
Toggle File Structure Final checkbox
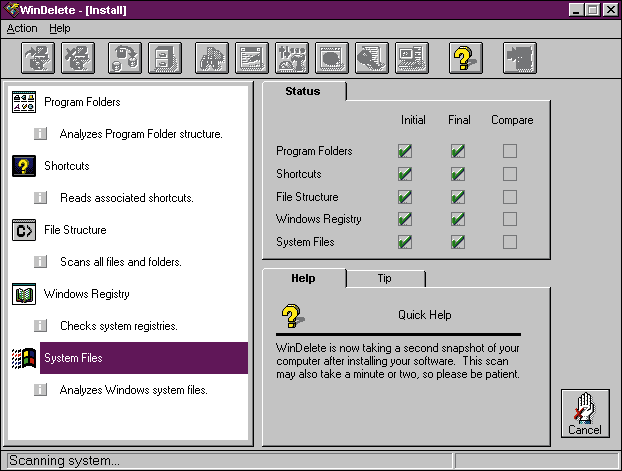[x=458, y=197]
